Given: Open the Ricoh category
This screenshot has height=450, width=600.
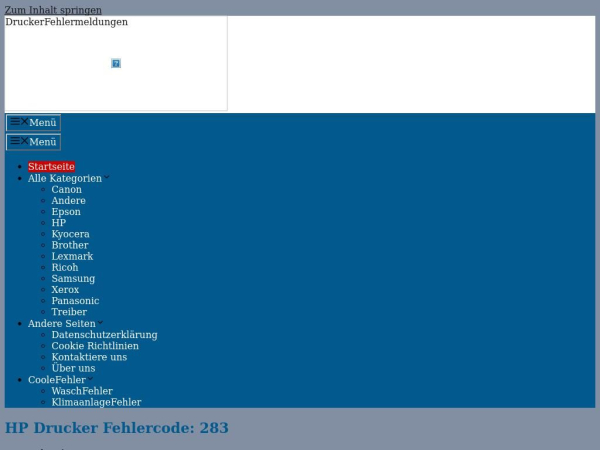Looking at the screenshot, I should (x=65, y=267).
